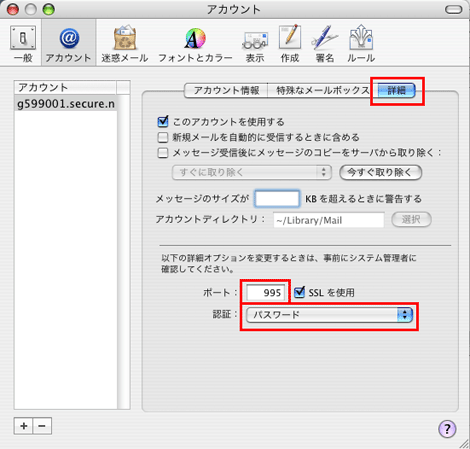Screen dimensions: 470x449
Task: Open the 一般 general preferences icon
Action: coord(23,43)
